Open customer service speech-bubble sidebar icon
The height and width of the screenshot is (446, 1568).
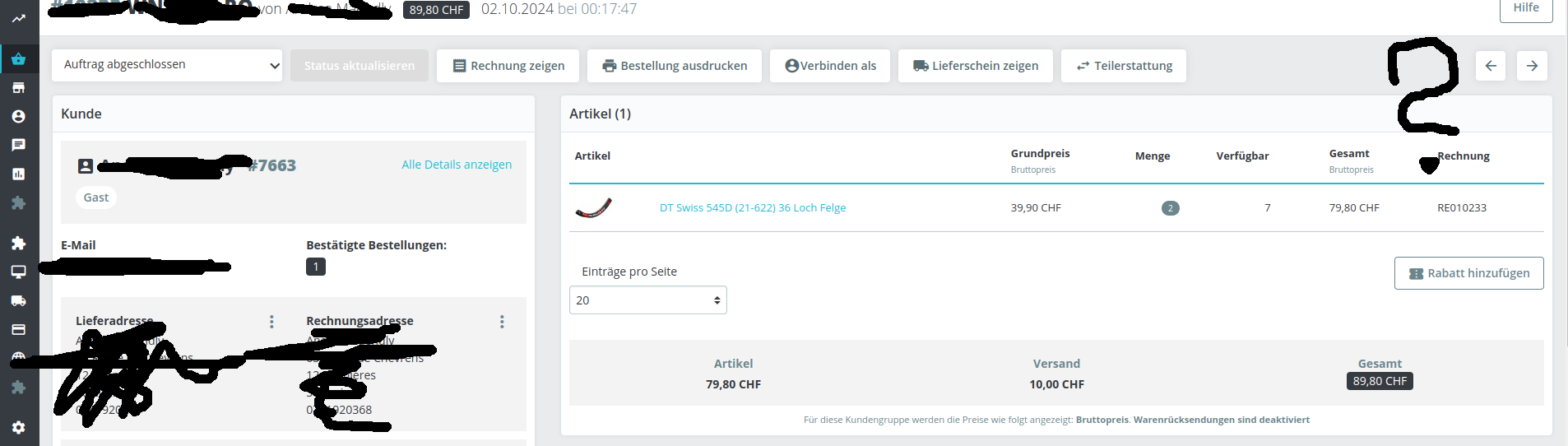18,145
